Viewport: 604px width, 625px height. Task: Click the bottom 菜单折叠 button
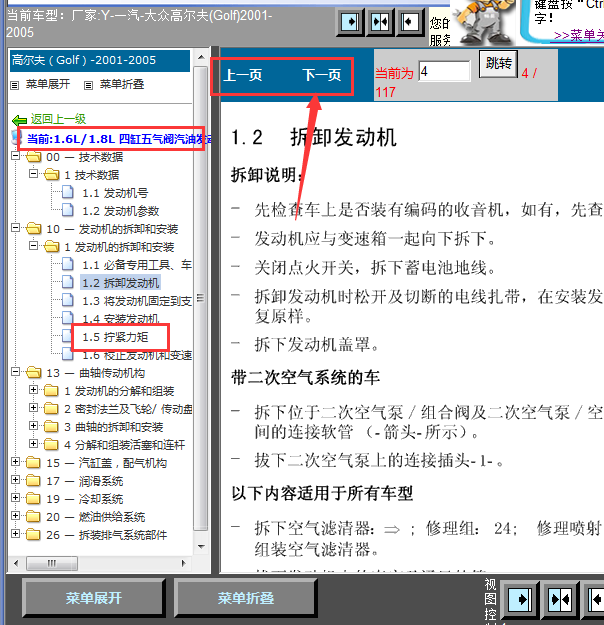(246, 598)
